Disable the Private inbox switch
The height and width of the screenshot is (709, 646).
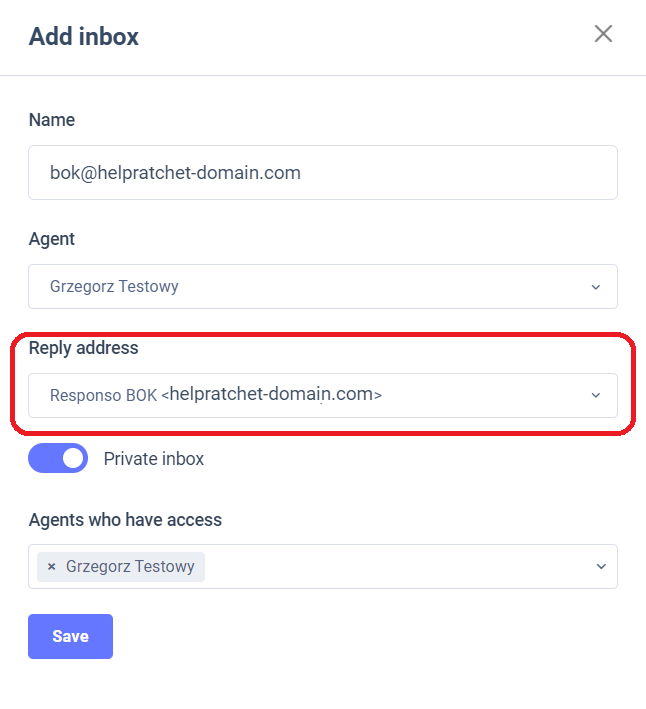coord(58,459)
